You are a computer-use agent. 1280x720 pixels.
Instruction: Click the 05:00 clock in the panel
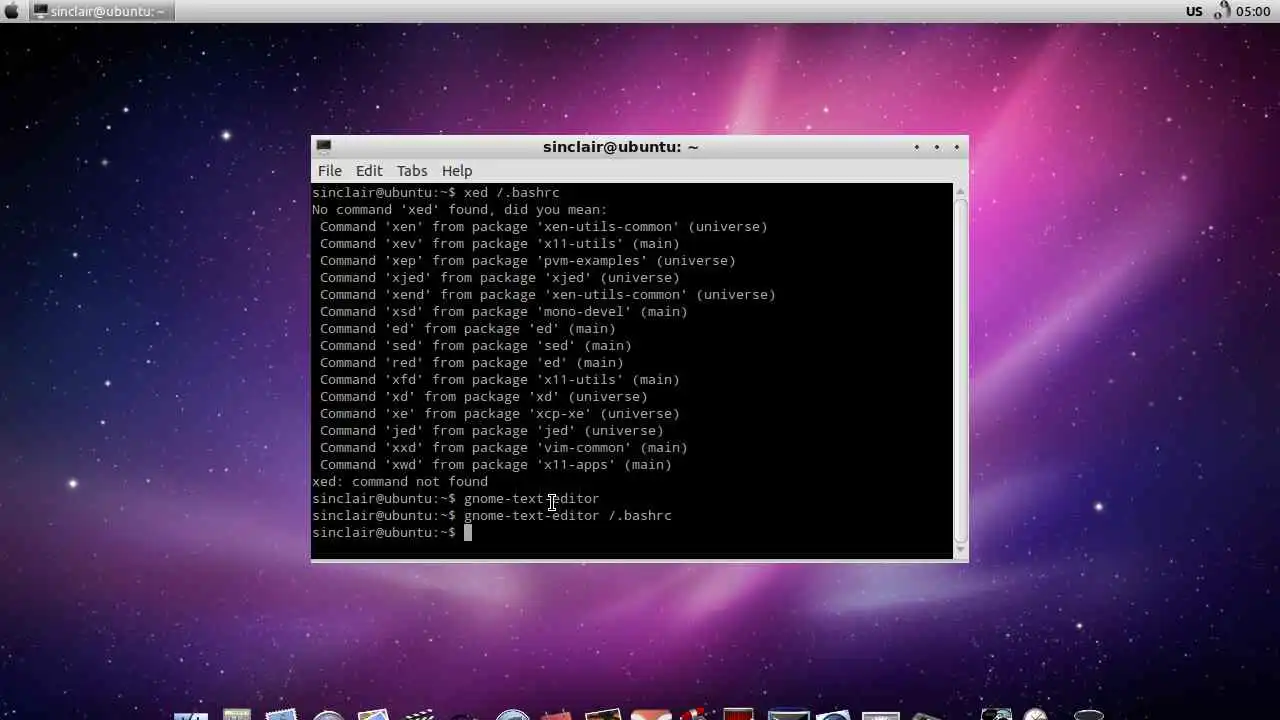1253,11
